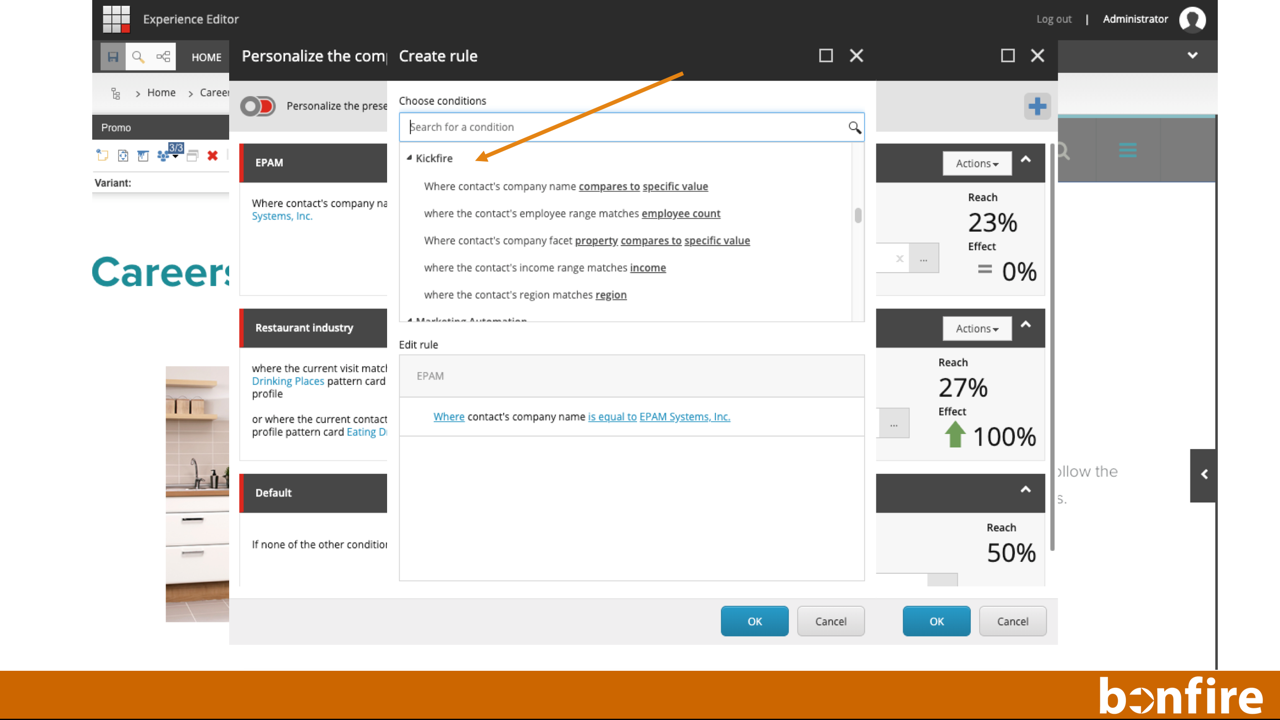1280x720 pixels.
Task: Close the Create rule dialog
Action: 856,56
